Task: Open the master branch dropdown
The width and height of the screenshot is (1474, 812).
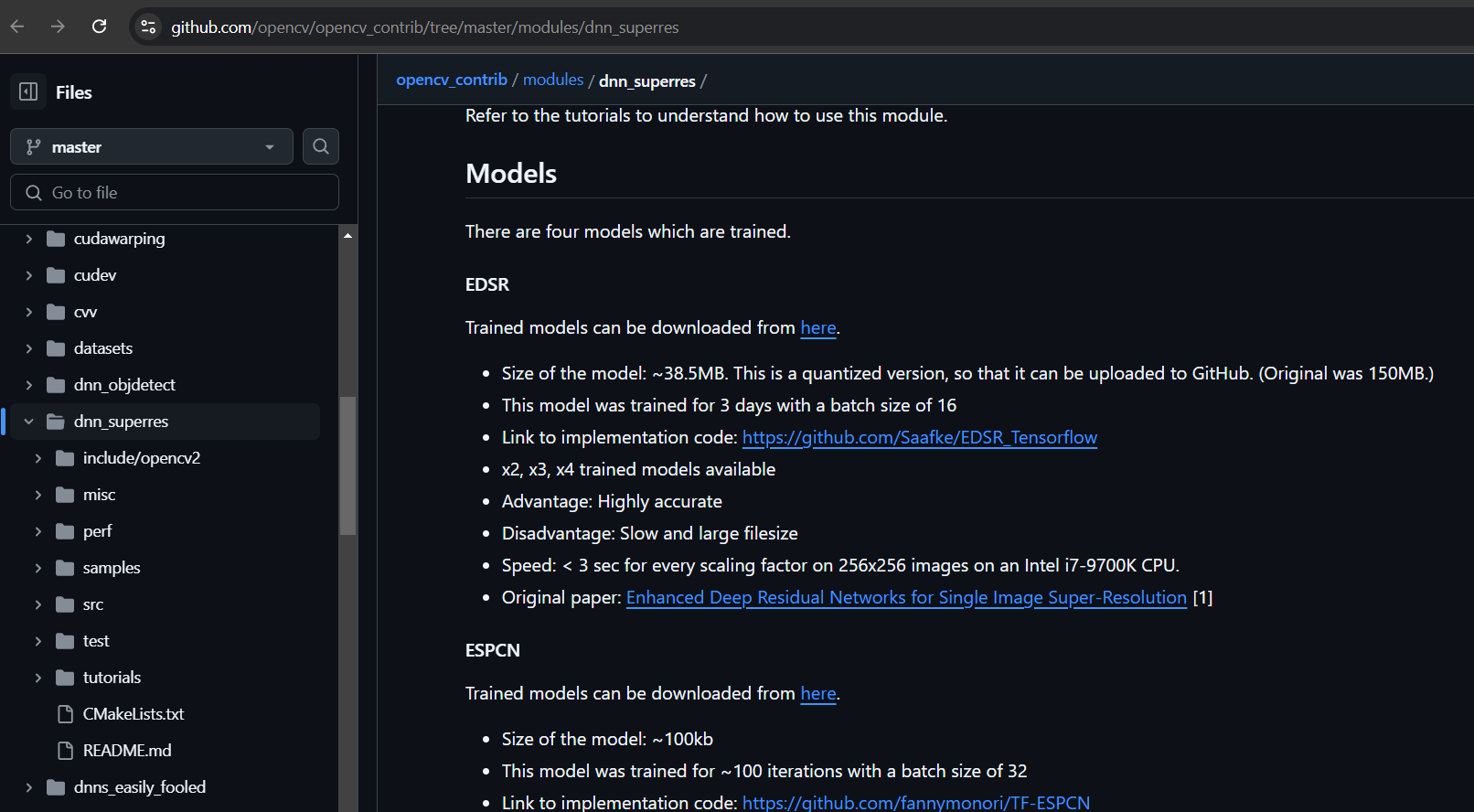Action: 152,146
